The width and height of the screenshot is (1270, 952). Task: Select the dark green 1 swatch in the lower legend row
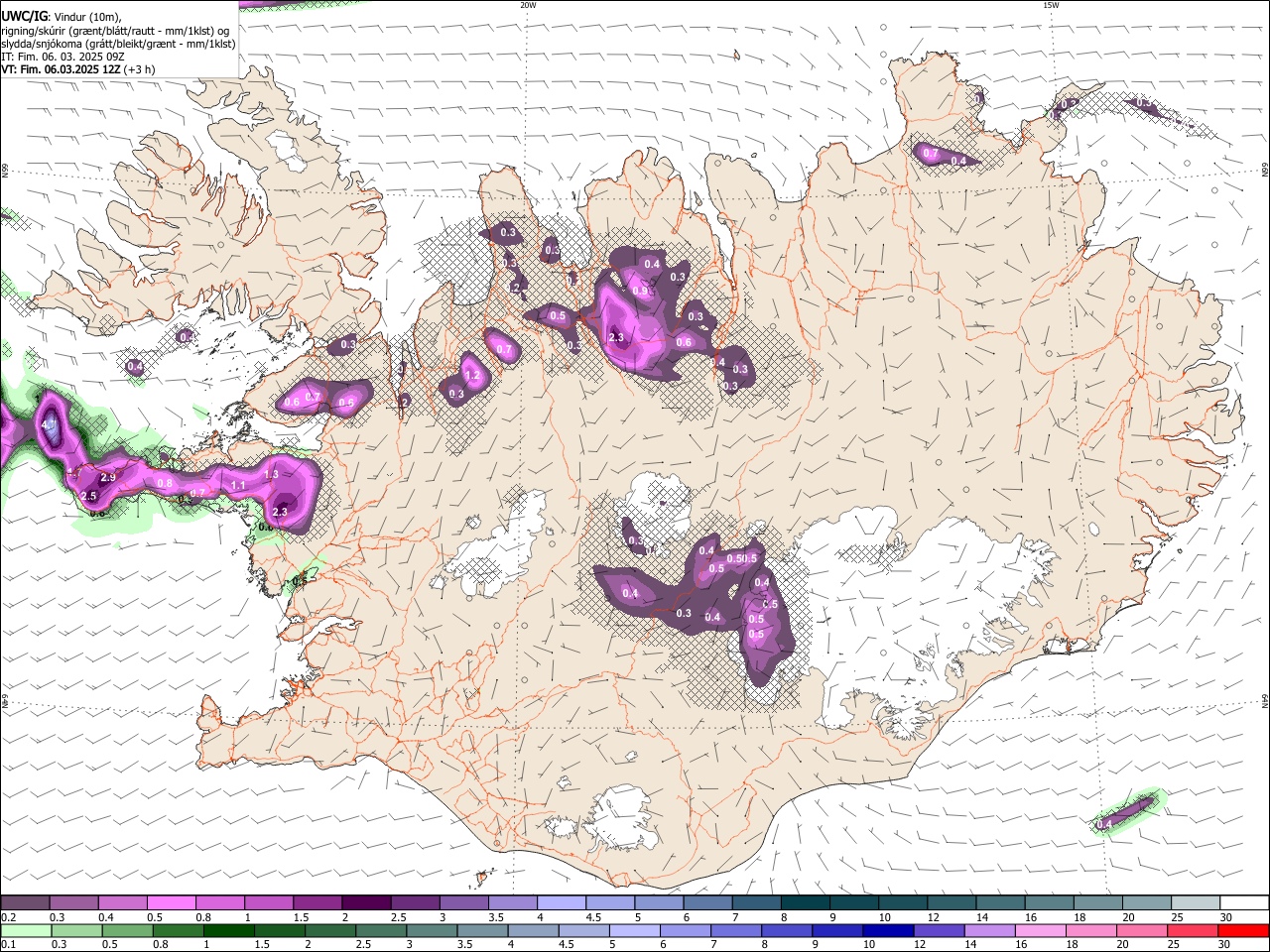pyautogui.click(x=228, y=930)
